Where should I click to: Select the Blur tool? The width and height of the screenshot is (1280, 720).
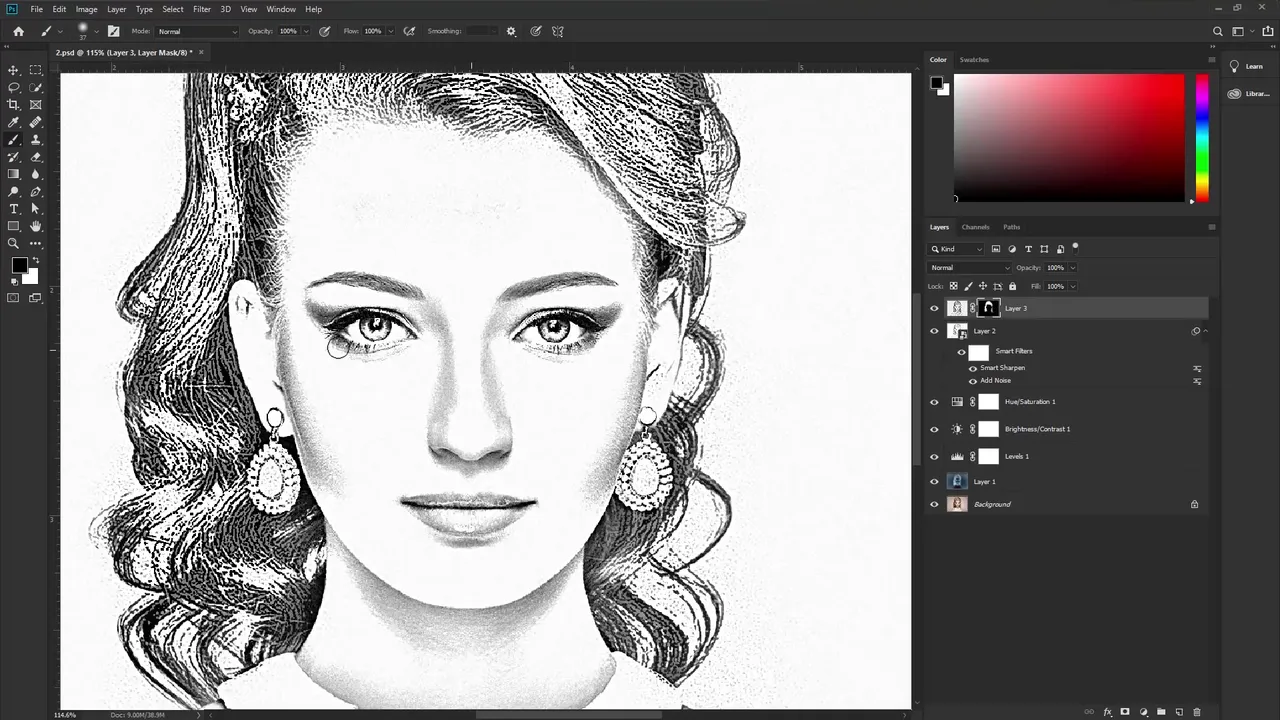point(36,174)
